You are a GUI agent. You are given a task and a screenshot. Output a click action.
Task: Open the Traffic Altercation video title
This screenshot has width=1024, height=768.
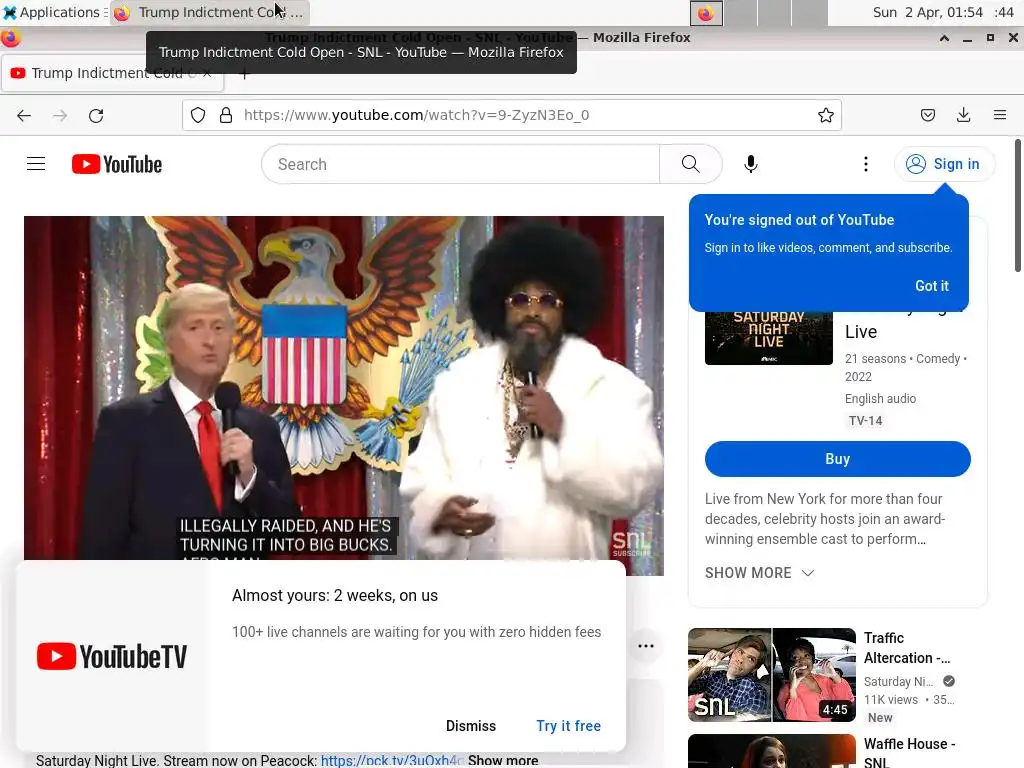(907, 648)
